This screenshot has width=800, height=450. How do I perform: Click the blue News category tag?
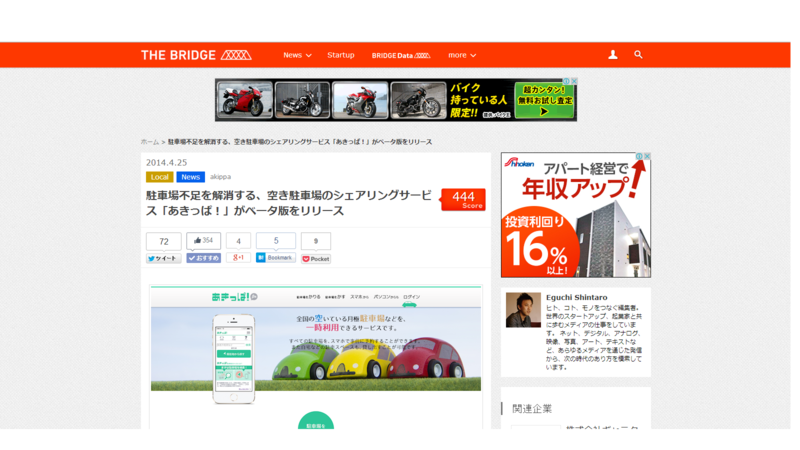coord(190,177)
